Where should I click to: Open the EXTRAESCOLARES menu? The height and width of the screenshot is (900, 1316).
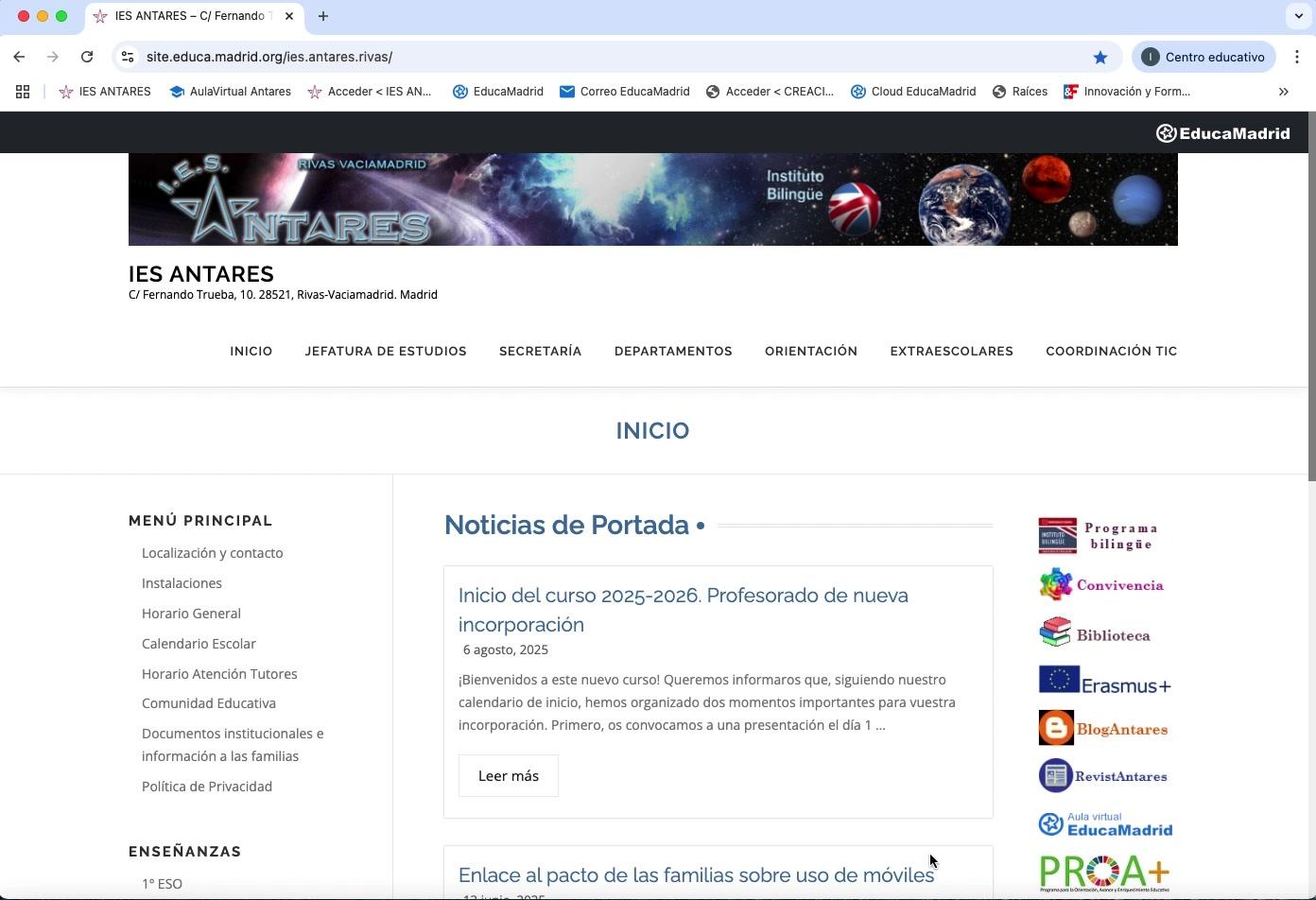point(951,351)
